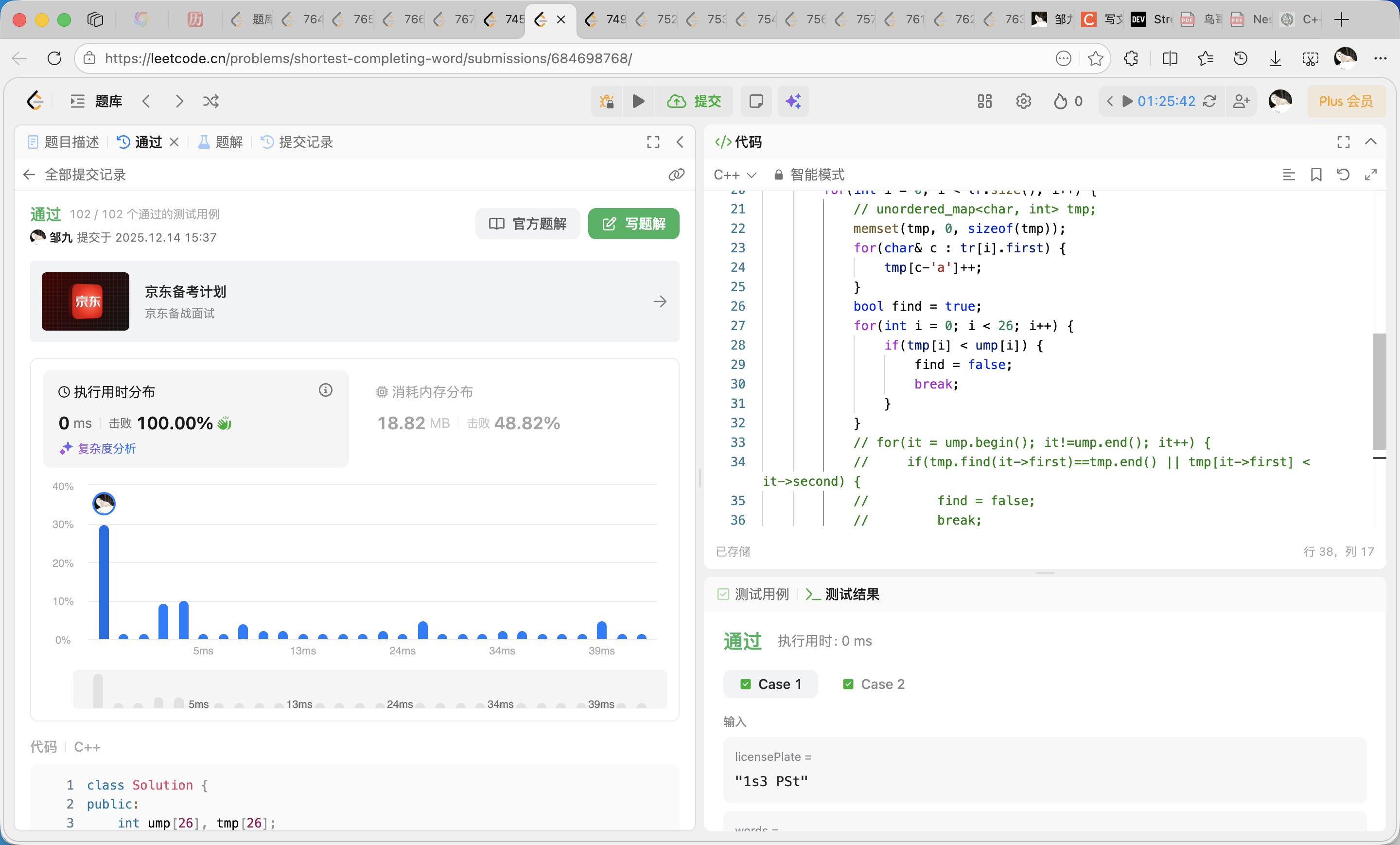This screenshot has height=845, width=1400.
Task: Reset code with the undo icon
Action: (x=1343, y=175)
